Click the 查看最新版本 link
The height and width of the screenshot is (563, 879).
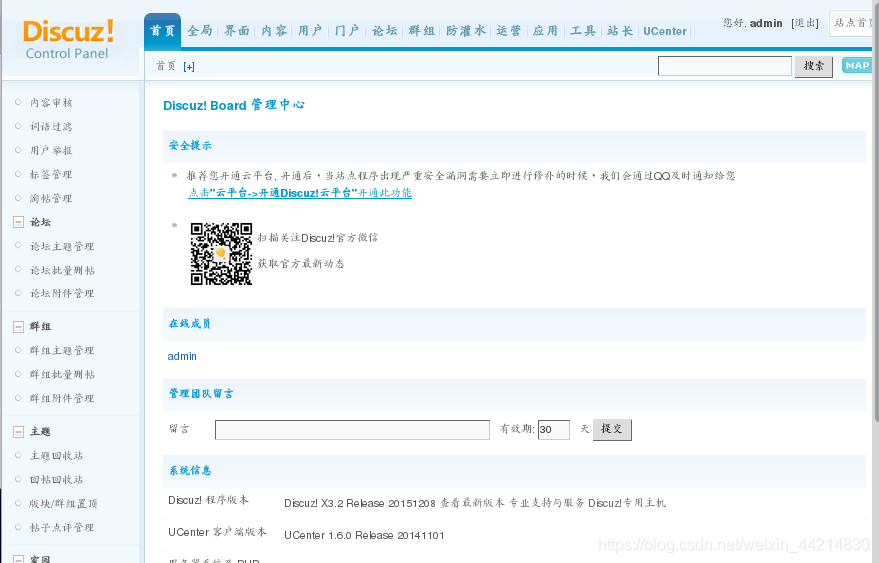[x=473, y=503]
